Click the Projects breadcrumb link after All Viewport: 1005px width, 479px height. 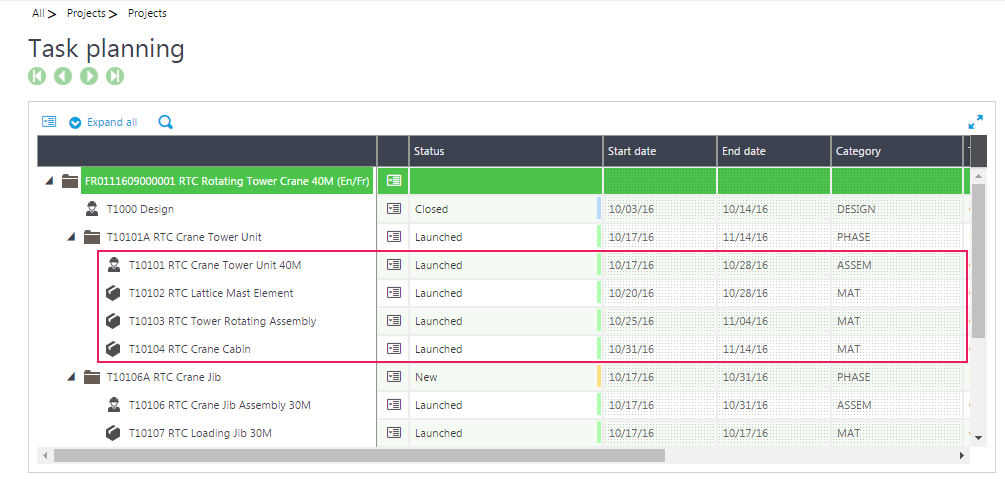(86, 13)
